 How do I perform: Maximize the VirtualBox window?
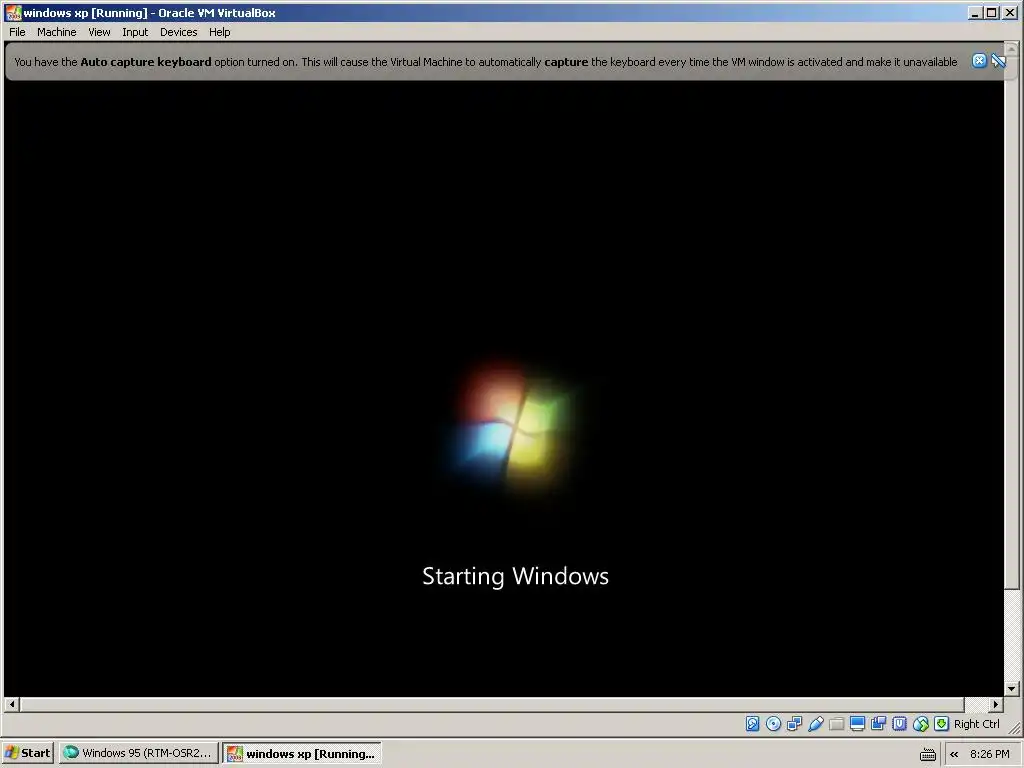(991, 12)
